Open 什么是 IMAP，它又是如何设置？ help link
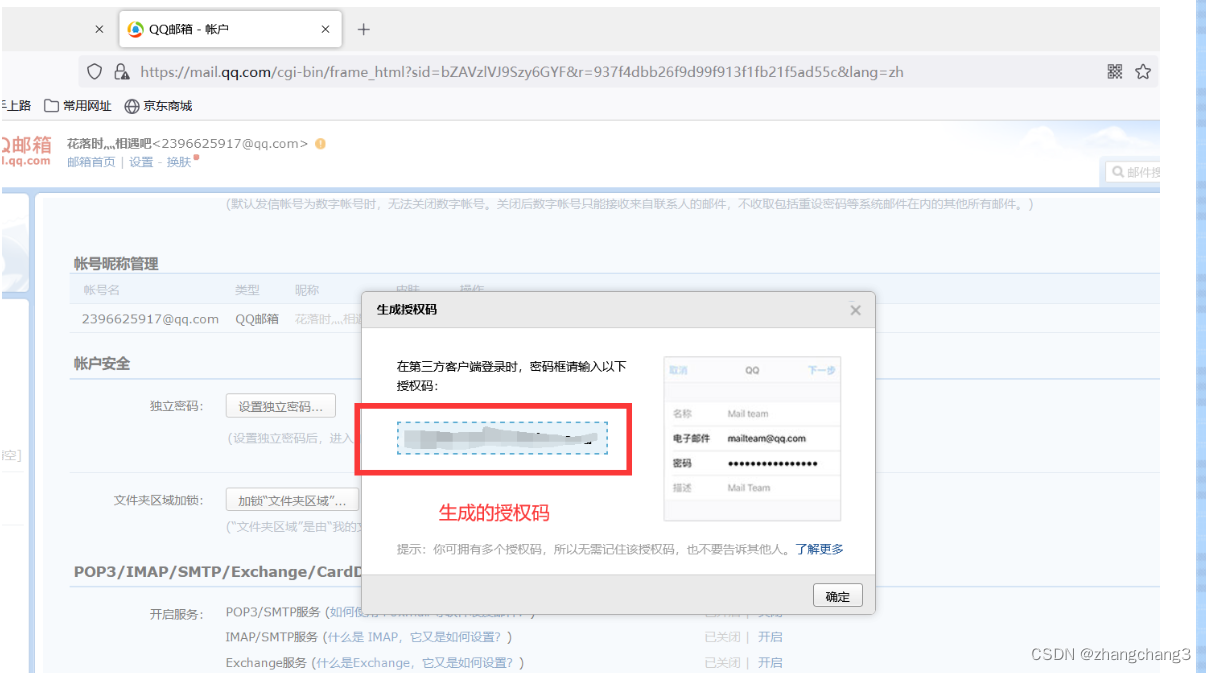Viewport: 1206px width, 673px height. tap(415, 637)
